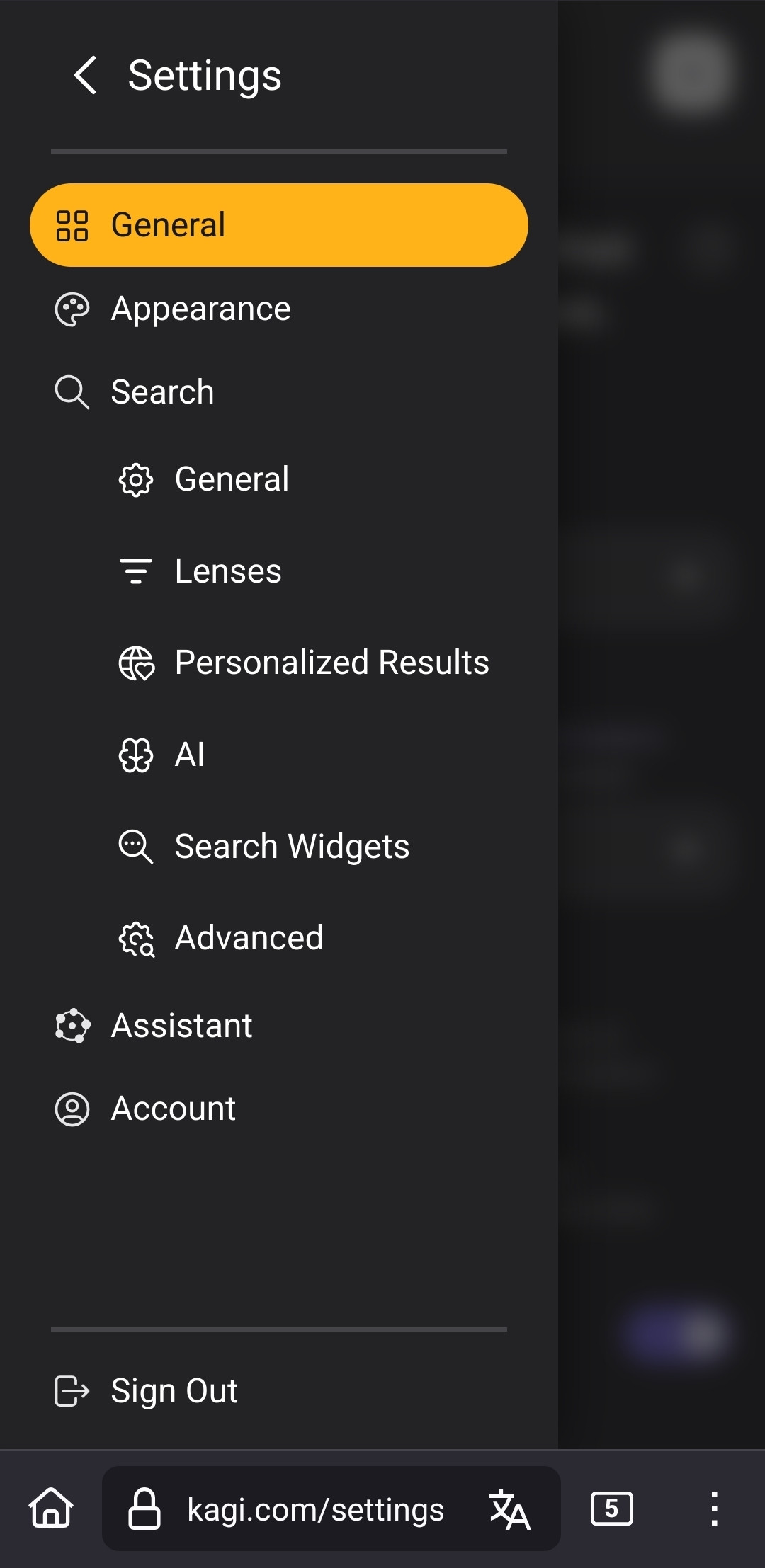Open the Search Widgets page
765x1568 pixels.
[x=292, y=847]
